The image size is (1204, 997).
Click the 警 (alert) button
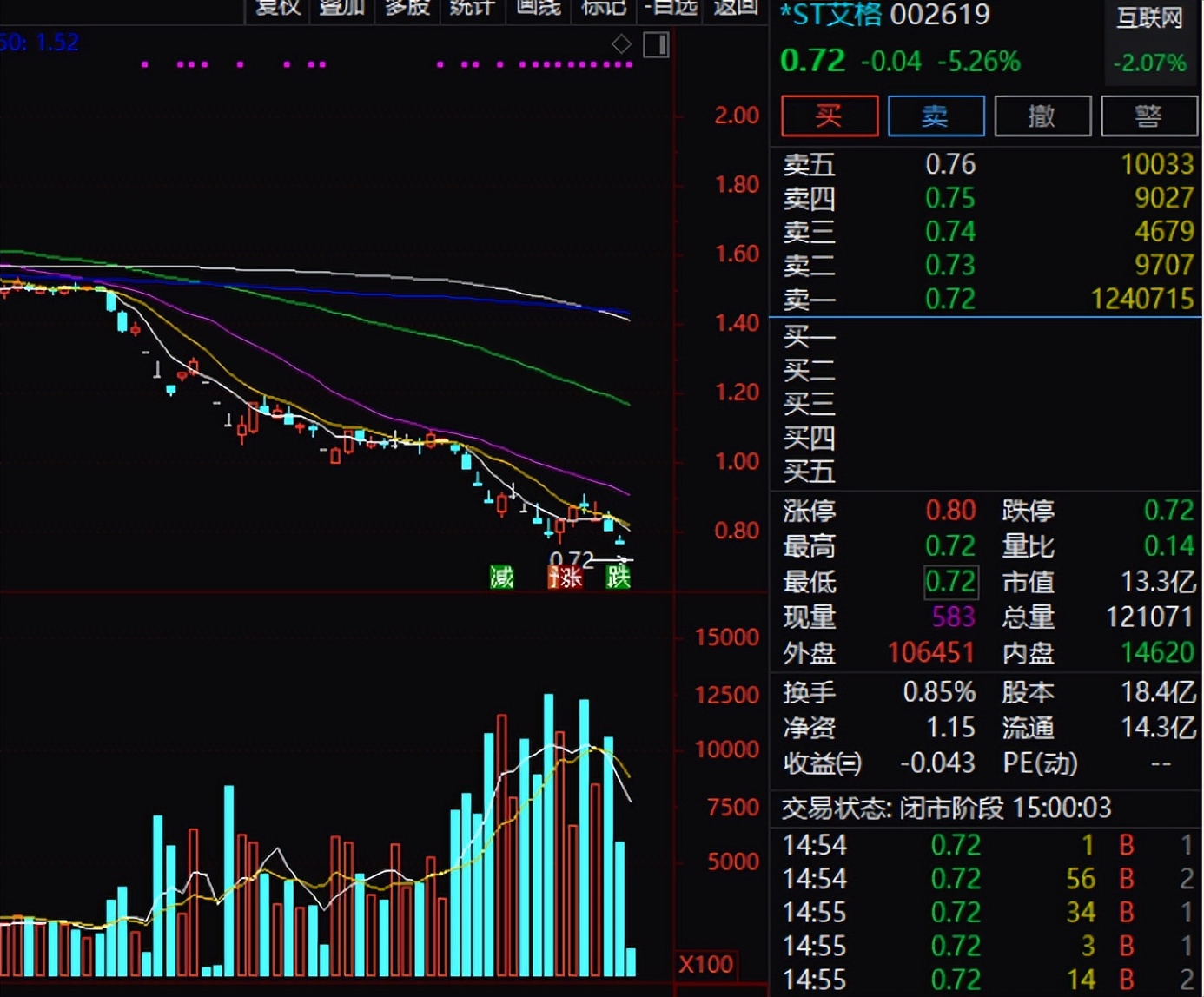(x=1148, y=116)
